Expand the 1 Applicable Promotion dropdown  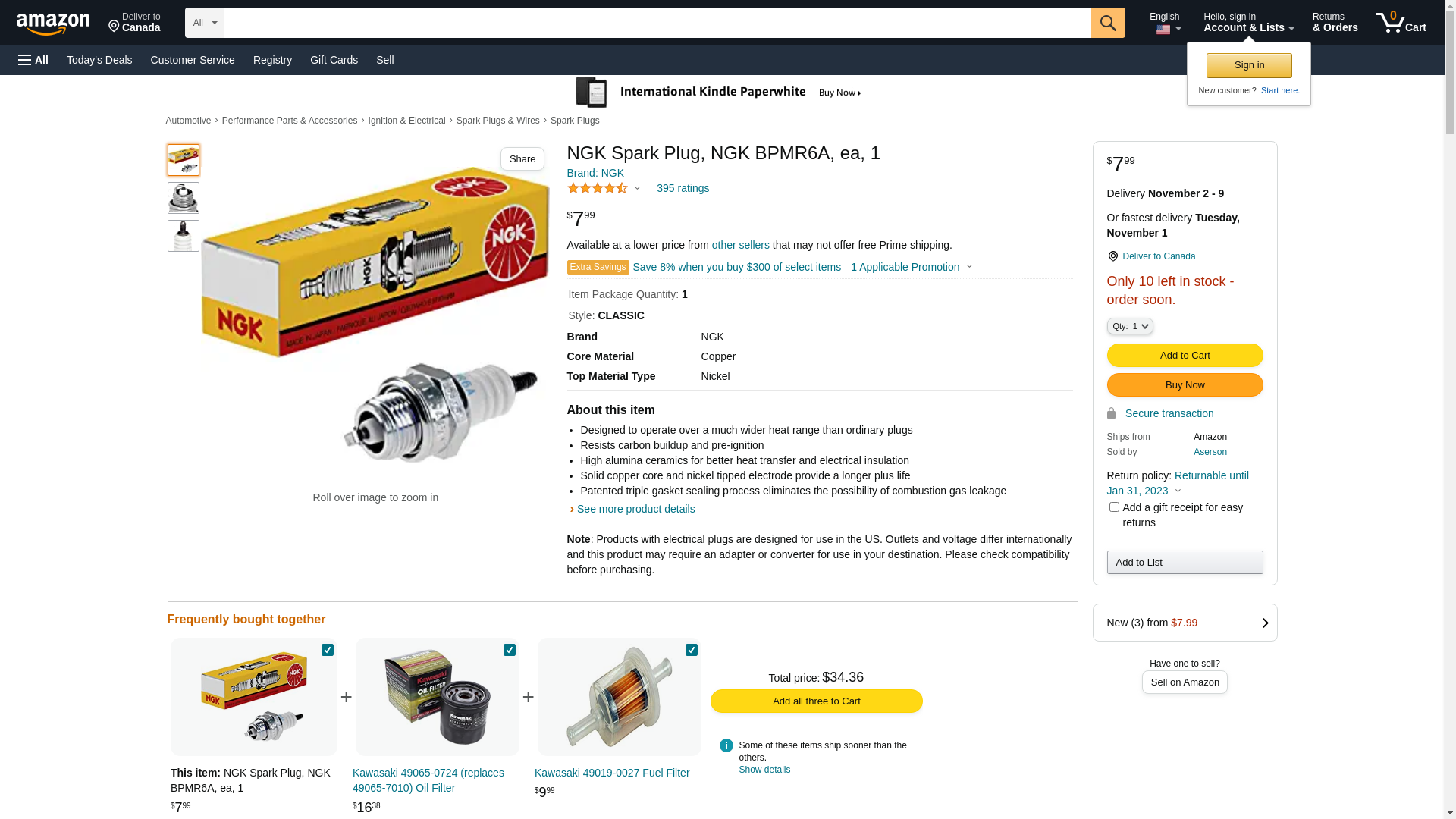[x=912, y=267]
